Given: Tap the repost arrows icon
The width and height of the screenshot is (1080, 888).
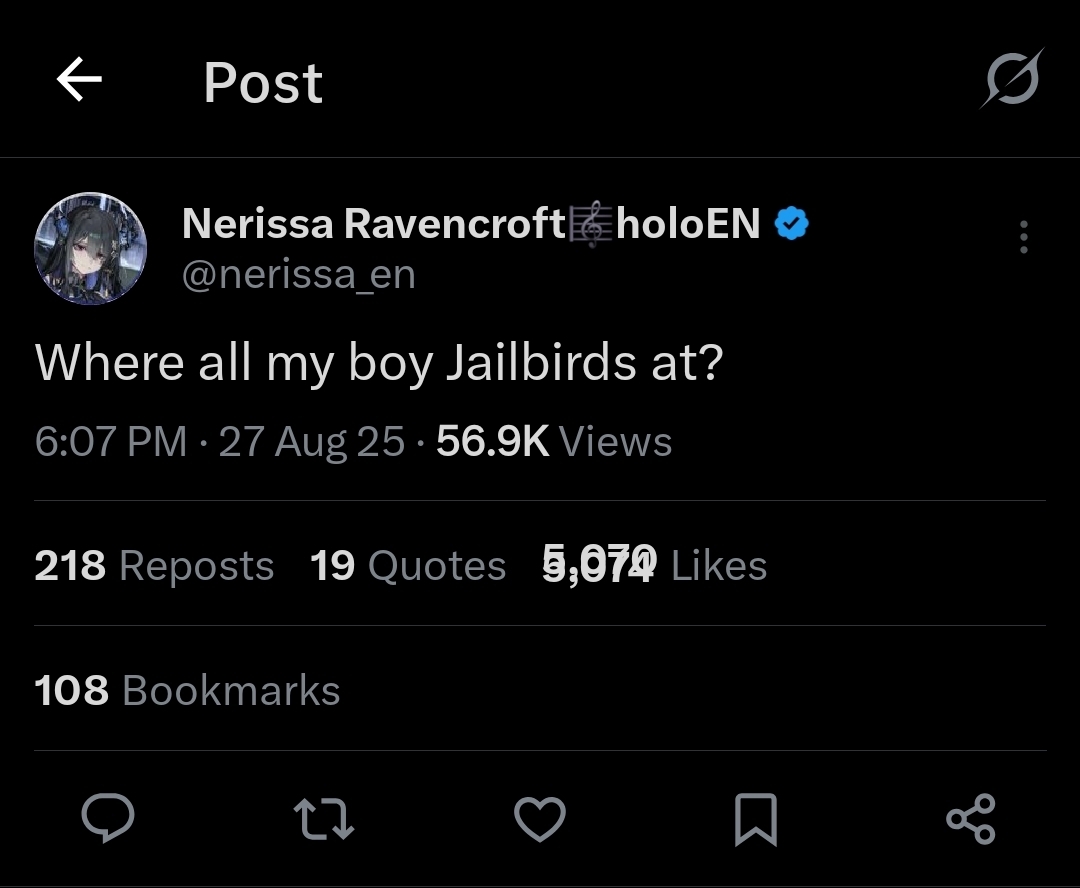Looking at the screenshot, I should click(324, 819).
